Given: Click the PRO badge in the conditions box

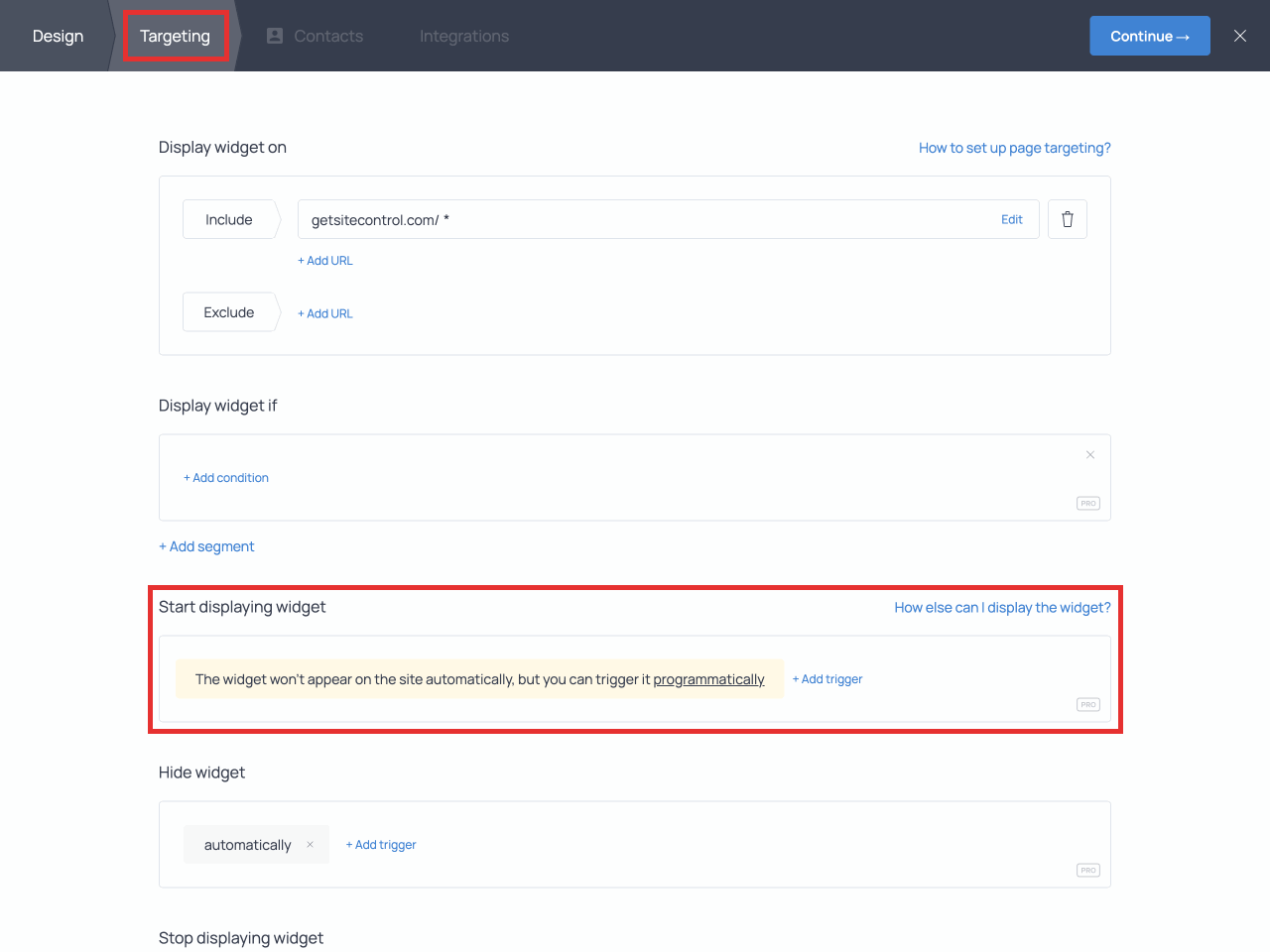Looking at the screenshot, I should pos(1087,503).
